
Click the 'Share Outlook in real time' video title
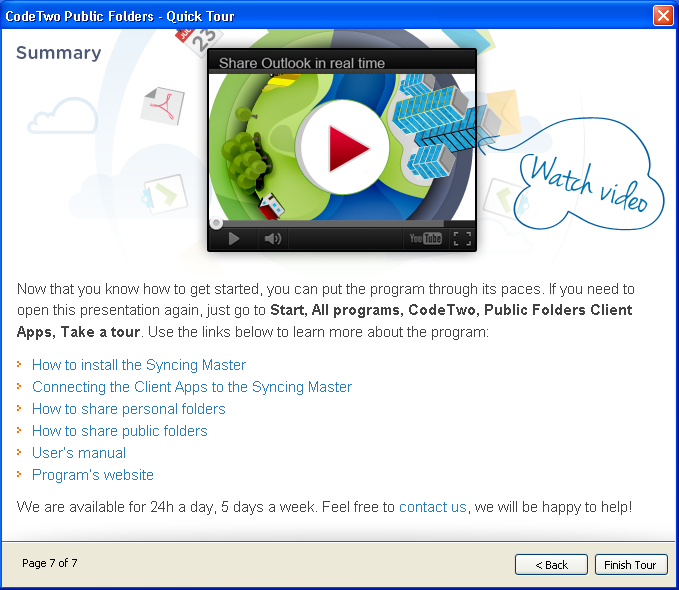coord(302,63)
